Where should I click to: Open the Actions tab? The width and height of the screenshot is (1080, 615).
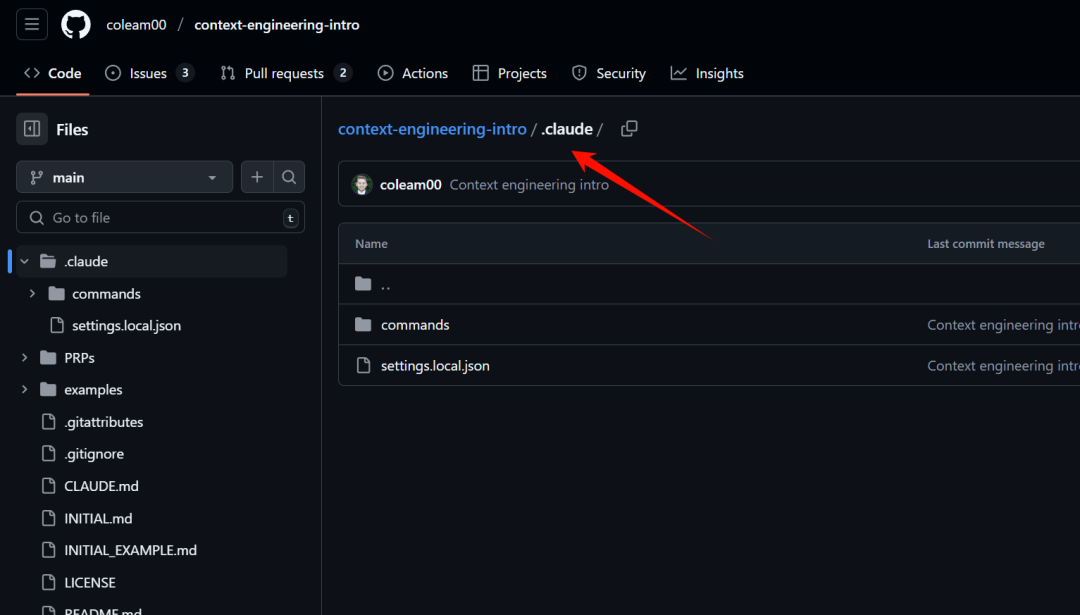click(x=413, y=73)
